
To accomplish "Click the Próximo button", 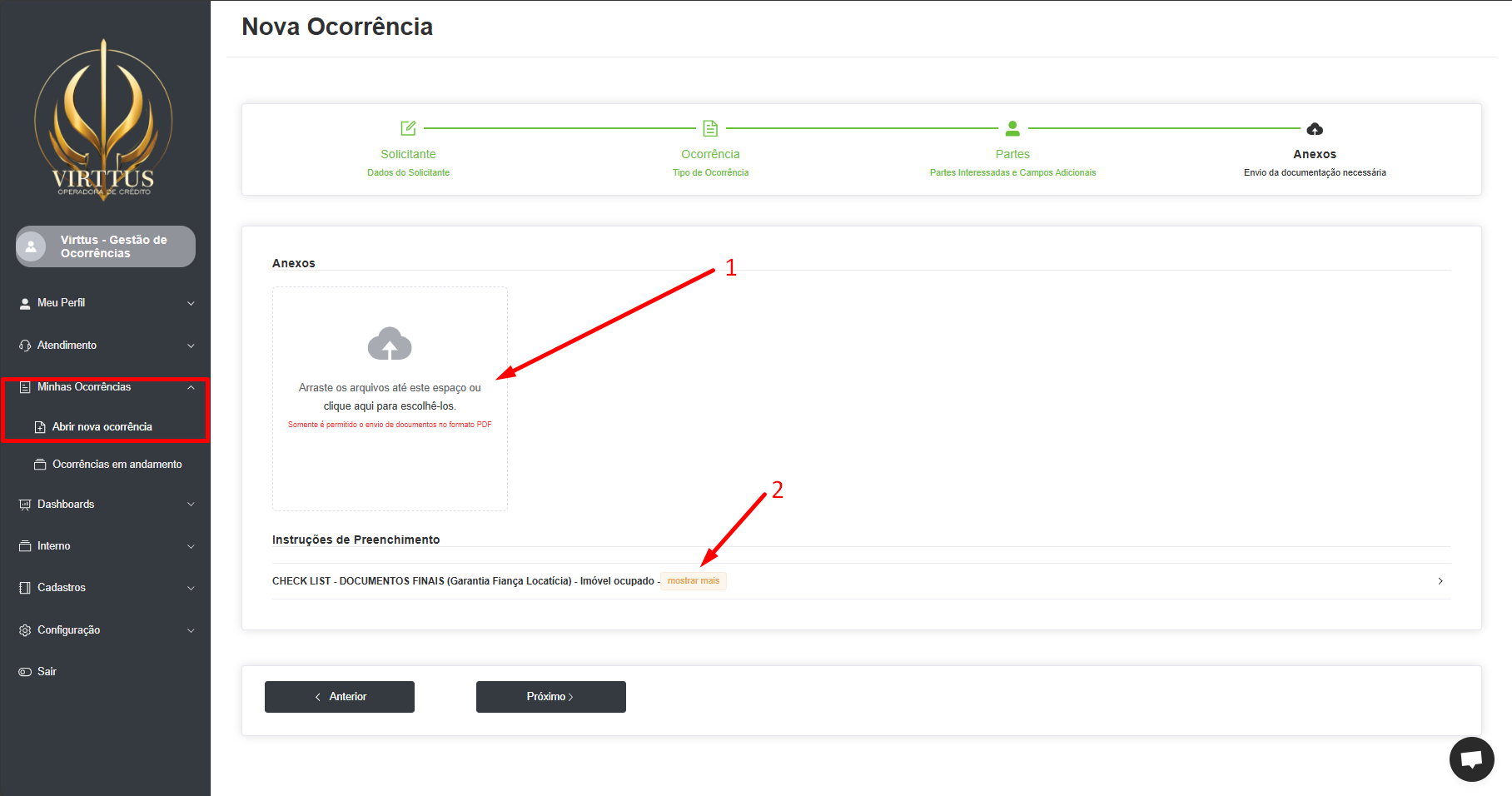I will point(550,697).
